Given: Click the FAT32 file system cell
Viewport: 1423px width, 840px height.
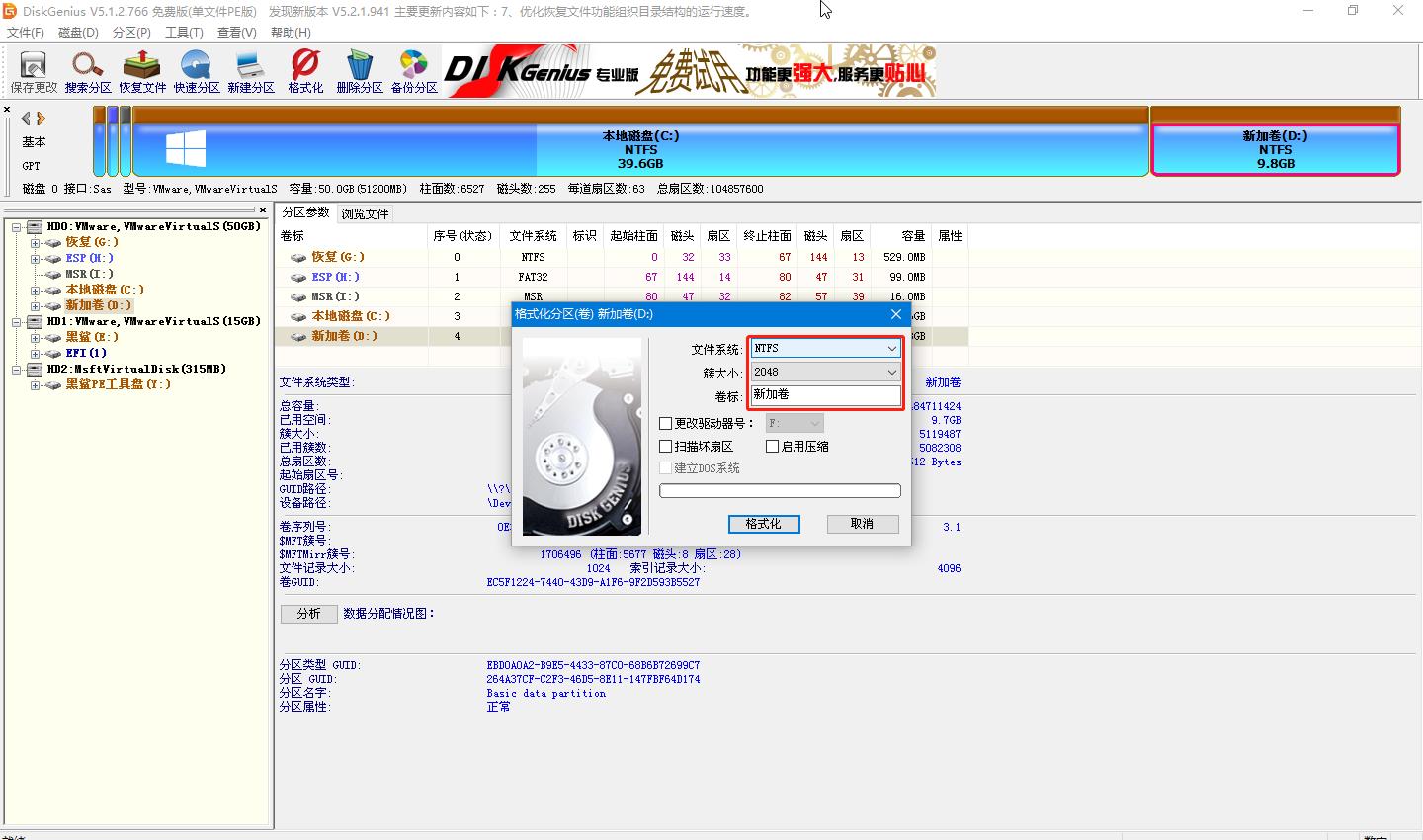Looking at the screenshot, I should click(x=534, y=277).
